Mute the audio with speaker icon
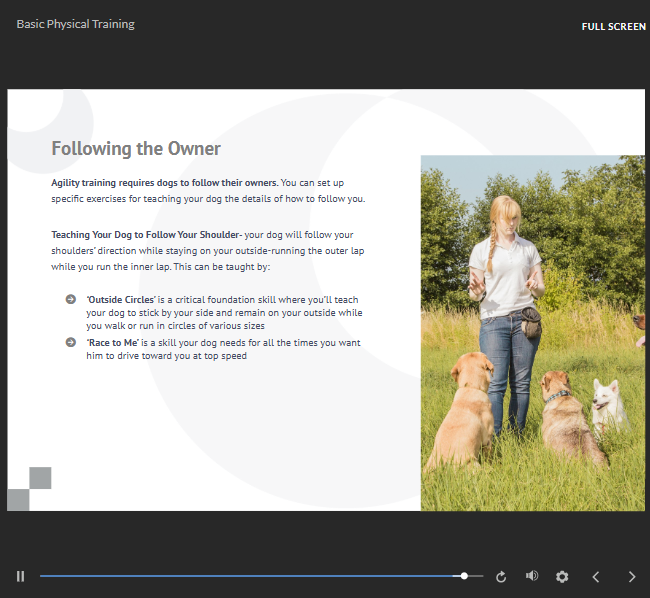 click(532, 576)
